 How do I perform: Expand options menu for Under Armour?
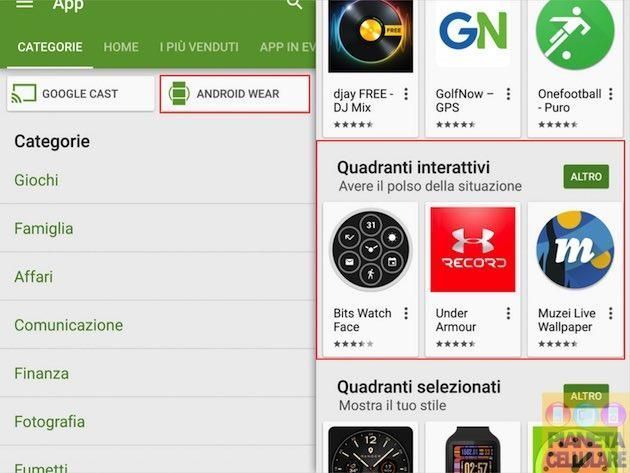pos(508,313)
